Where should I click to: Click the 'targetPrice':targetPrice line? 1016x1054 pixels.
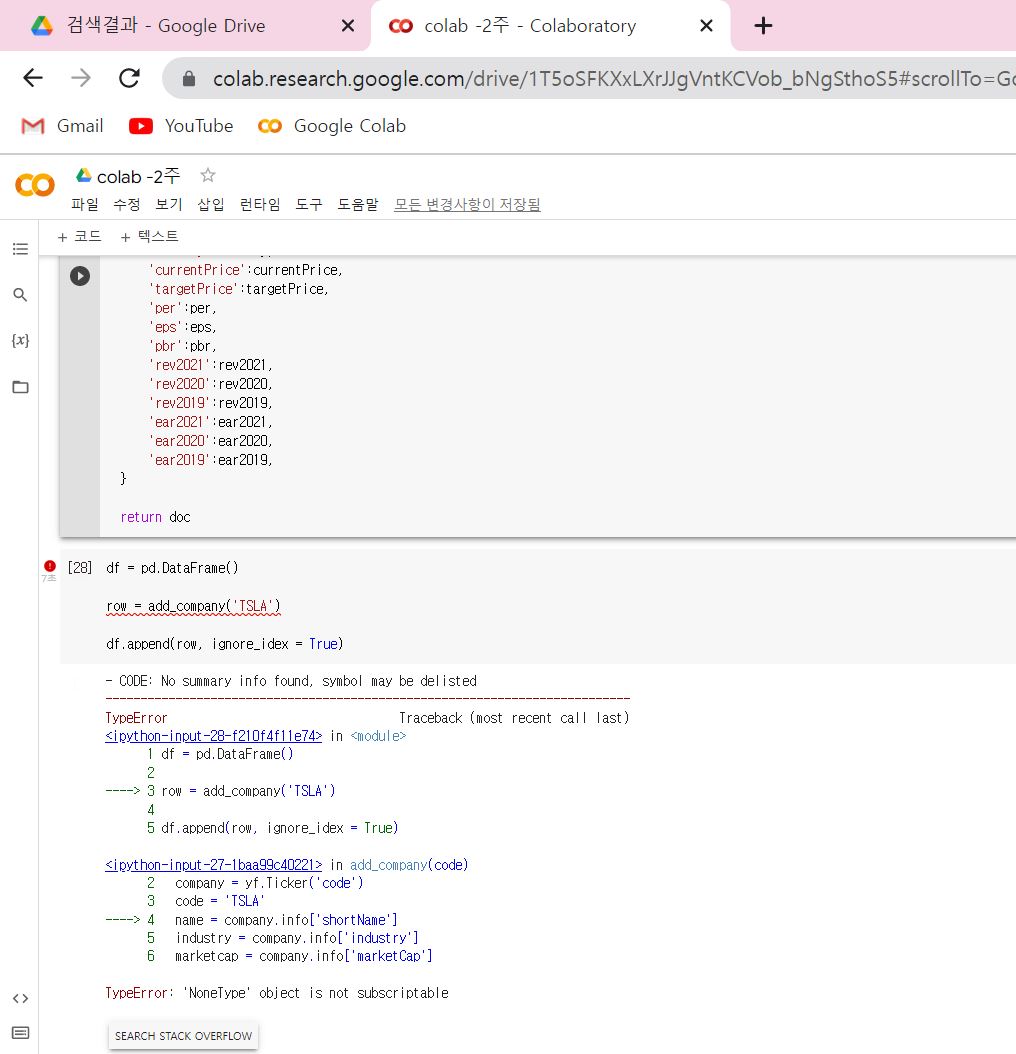click(x=239, y=289)
